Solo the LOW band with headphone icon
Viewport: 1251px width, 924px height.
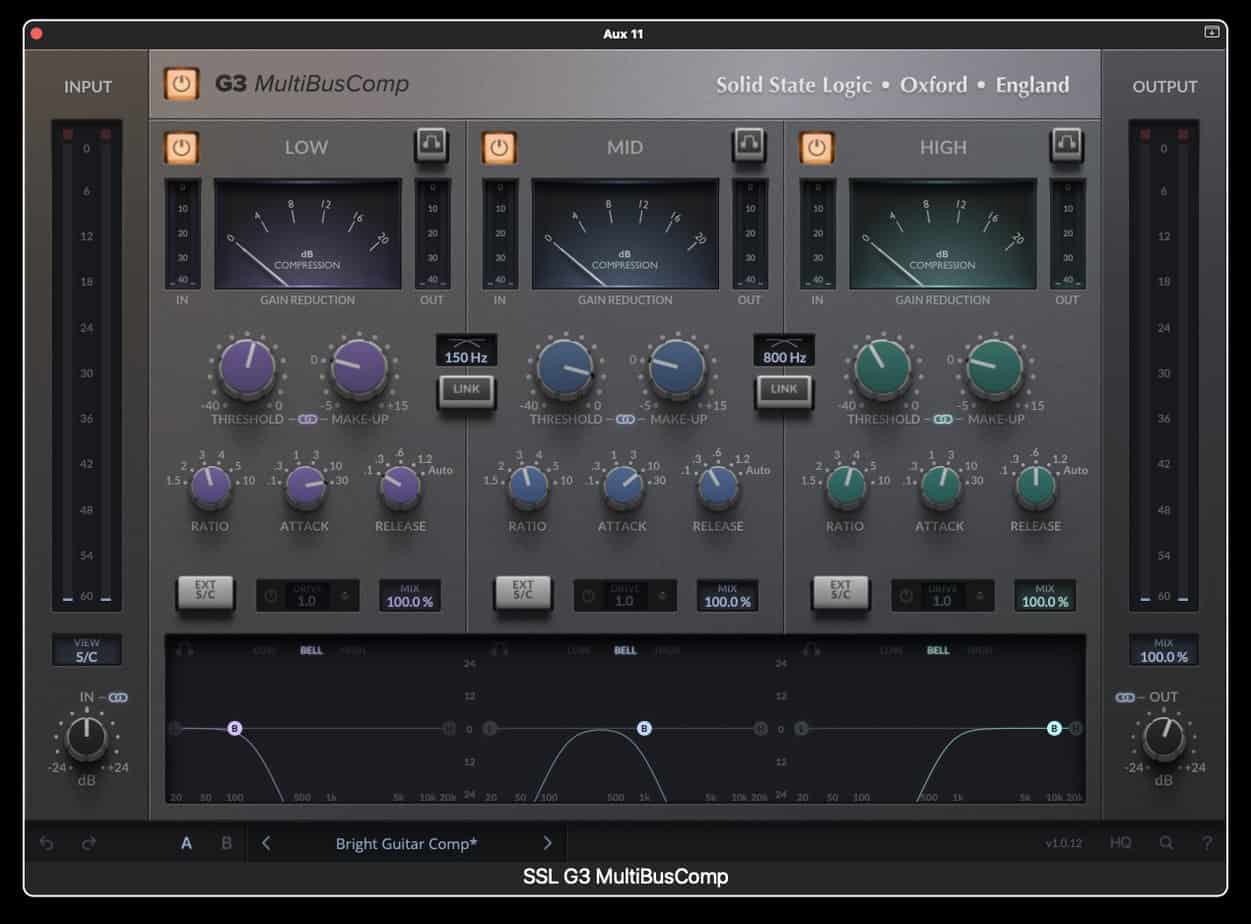pos(431,146)
